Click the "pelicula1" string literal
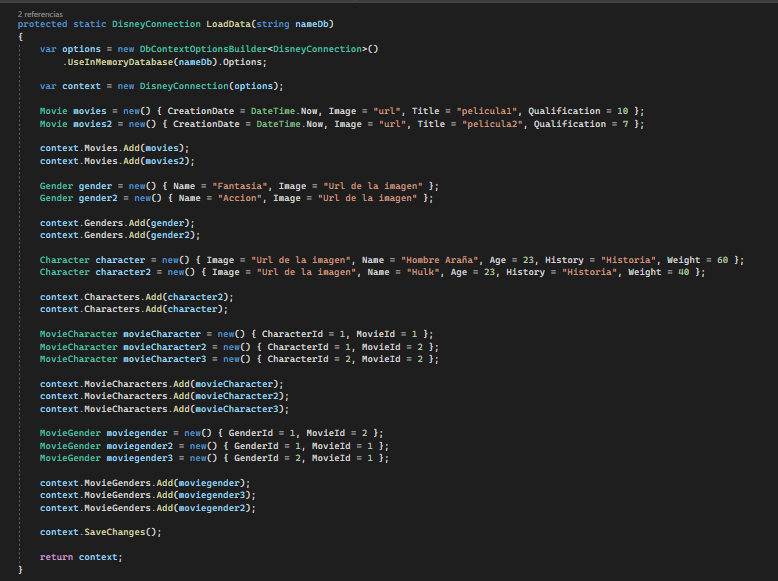778x581 pixels. pyautogui.click(x=486, y=111)
